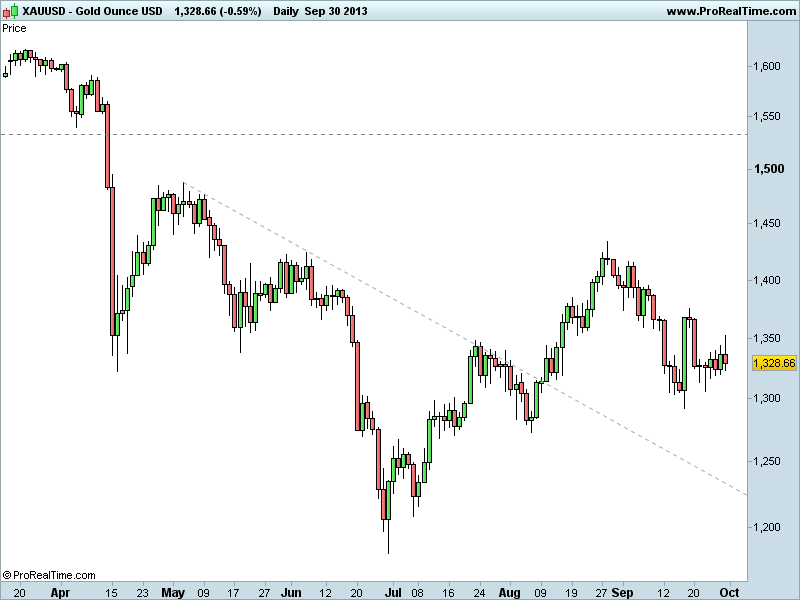
Task: Click the 1,328.66 (-0.59%) header value
Action: coord(218,11)
